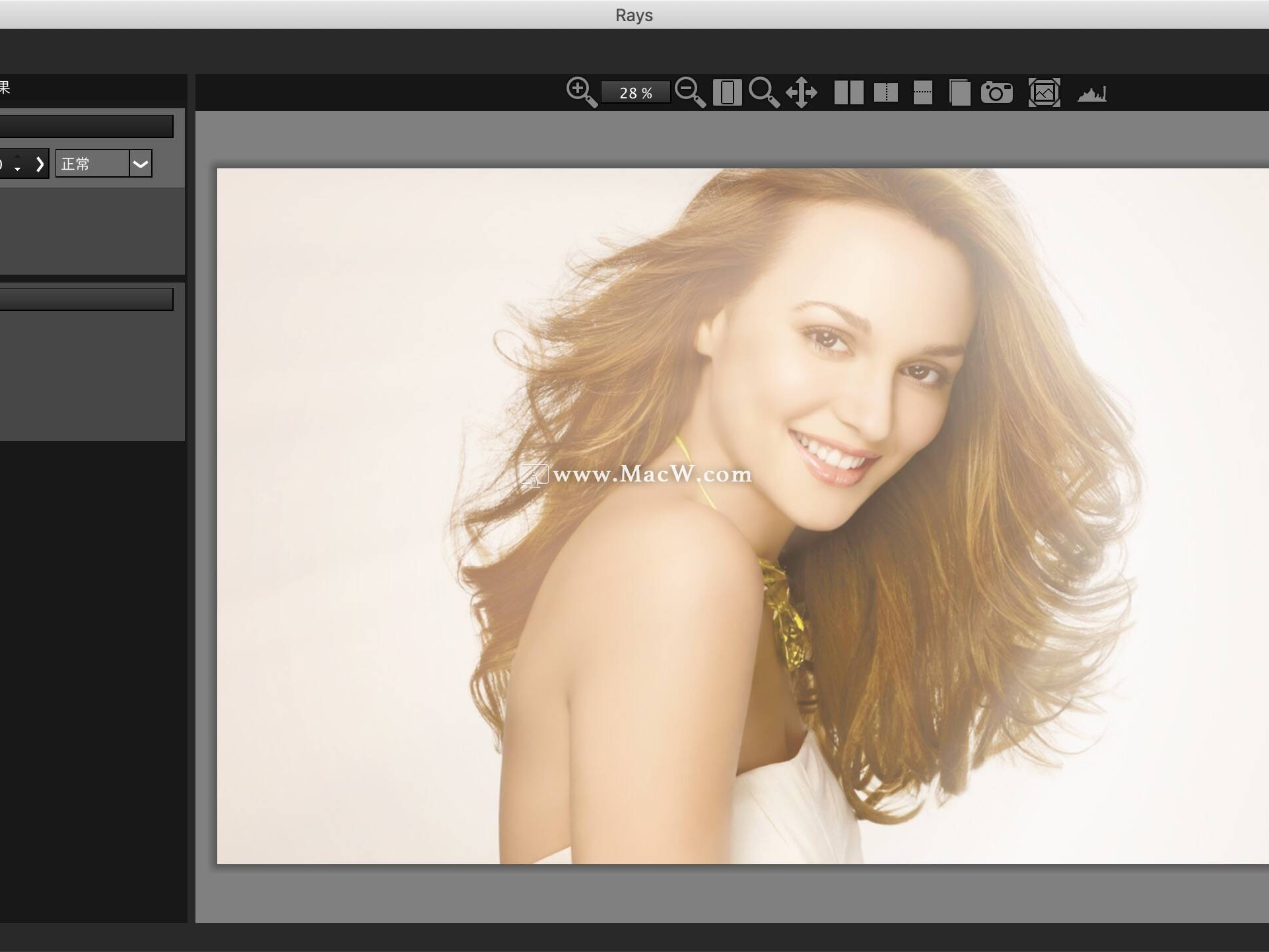Viewport: 1269px width, 952px height.
Task: Enable side-by-side comparison view
Action: [848, 92]
